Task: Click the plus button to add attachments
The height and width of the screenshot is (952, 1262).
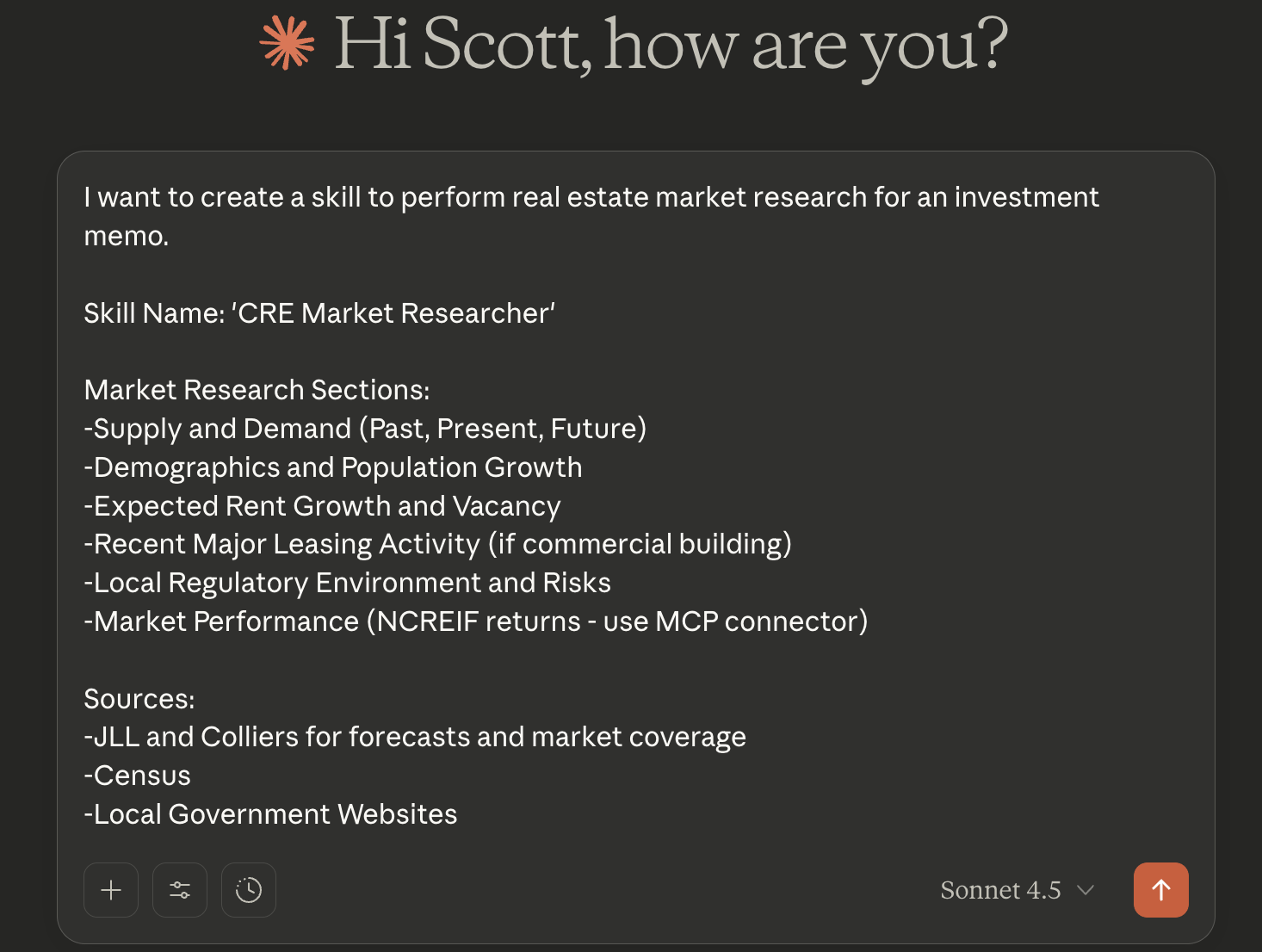Action: [111, 890]
